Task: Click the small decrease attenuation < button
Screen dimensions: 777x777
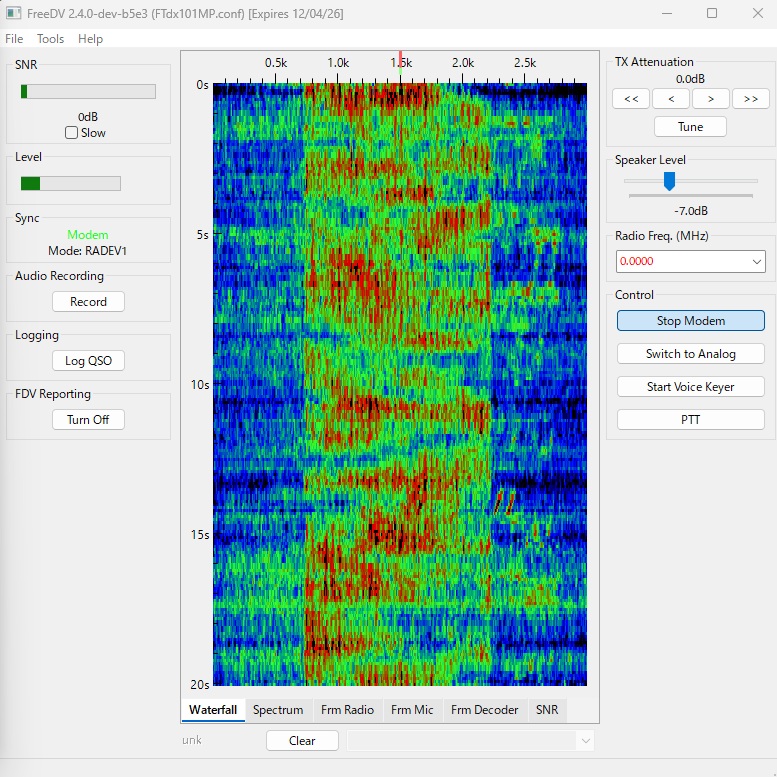Action: 671,99
